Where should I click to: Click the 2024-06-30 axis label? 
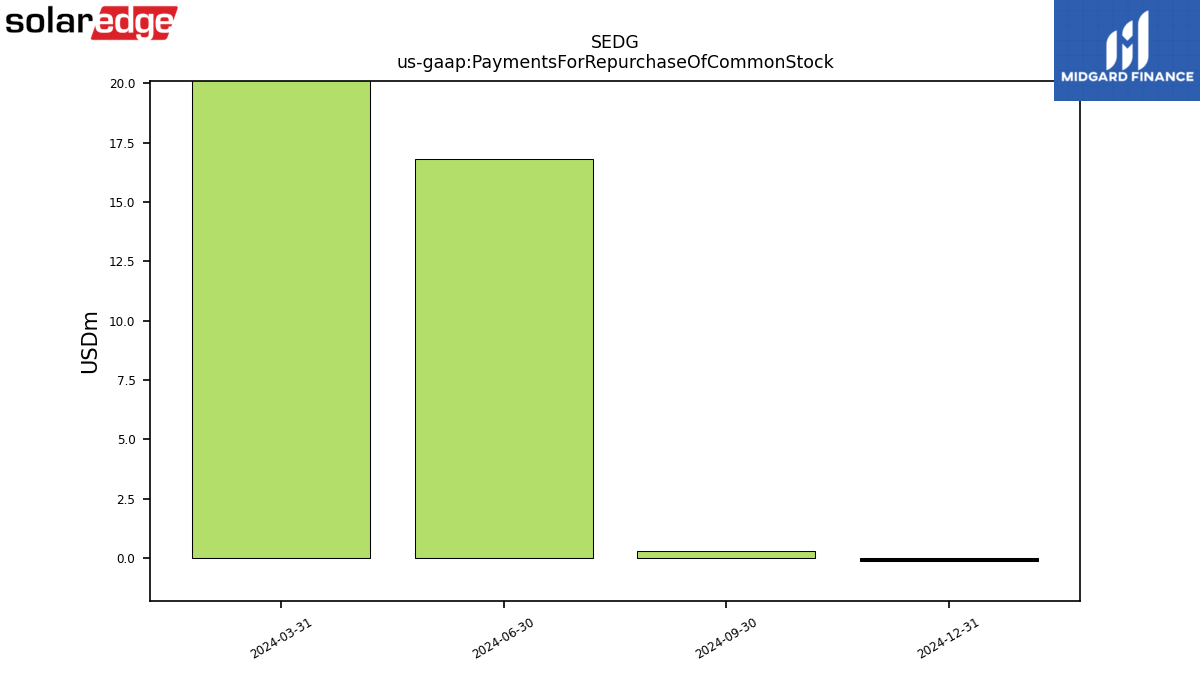tap(503, 639)
